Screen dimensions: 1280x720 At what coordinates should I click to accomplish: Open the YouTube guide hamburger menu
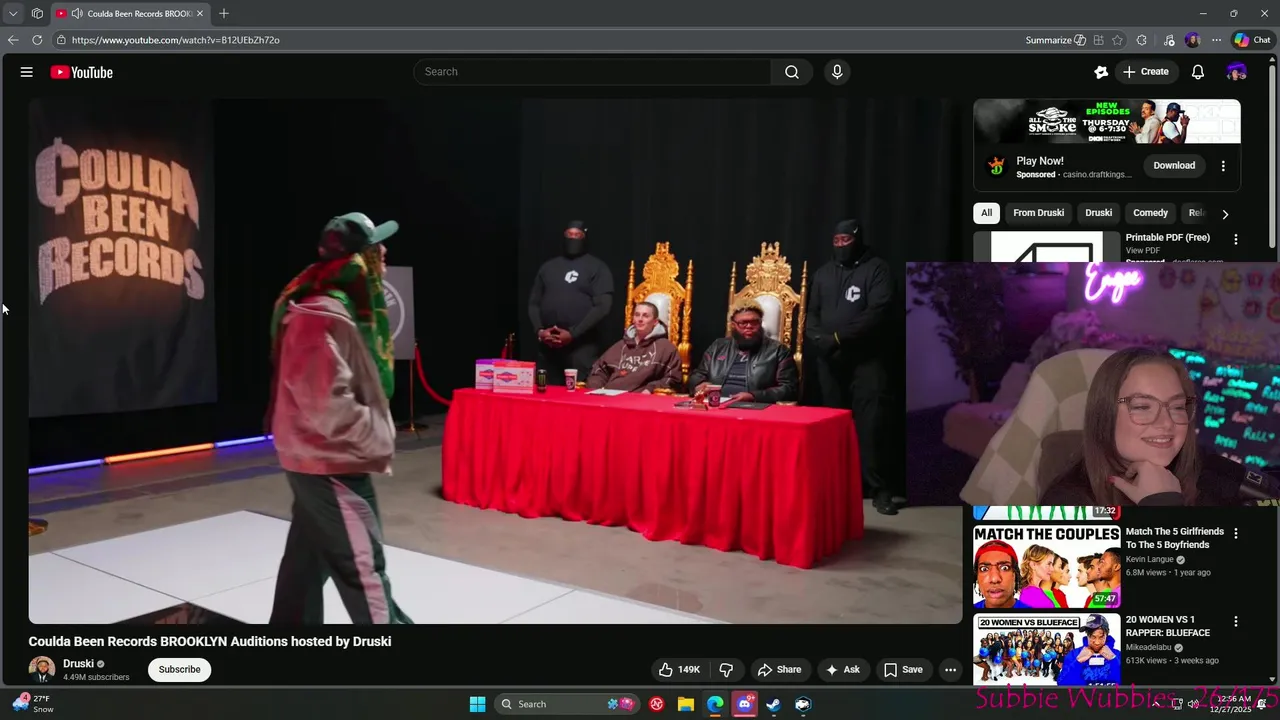pyautogui.click(x=27, y=72)
